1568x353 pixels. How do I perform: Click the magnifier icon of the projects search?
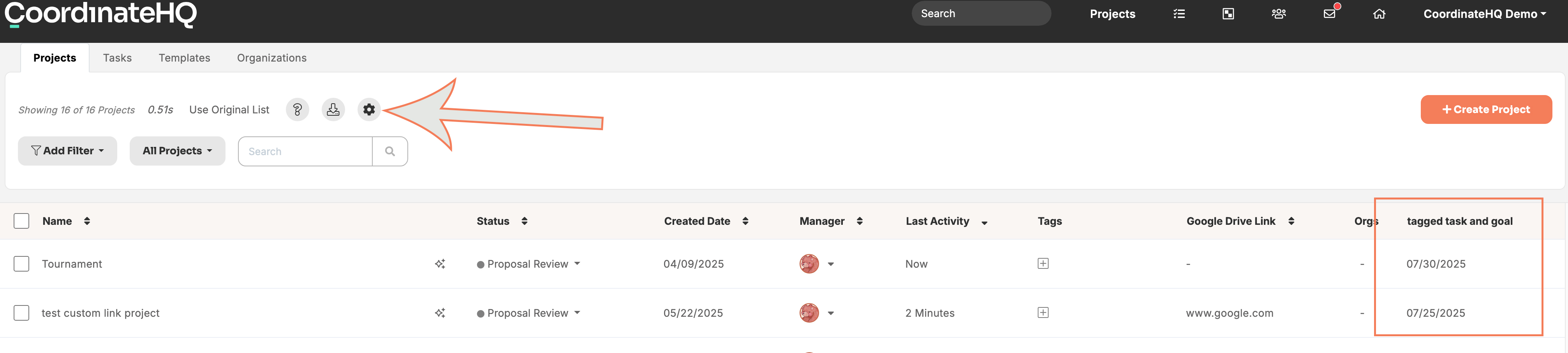click(390, 151)
